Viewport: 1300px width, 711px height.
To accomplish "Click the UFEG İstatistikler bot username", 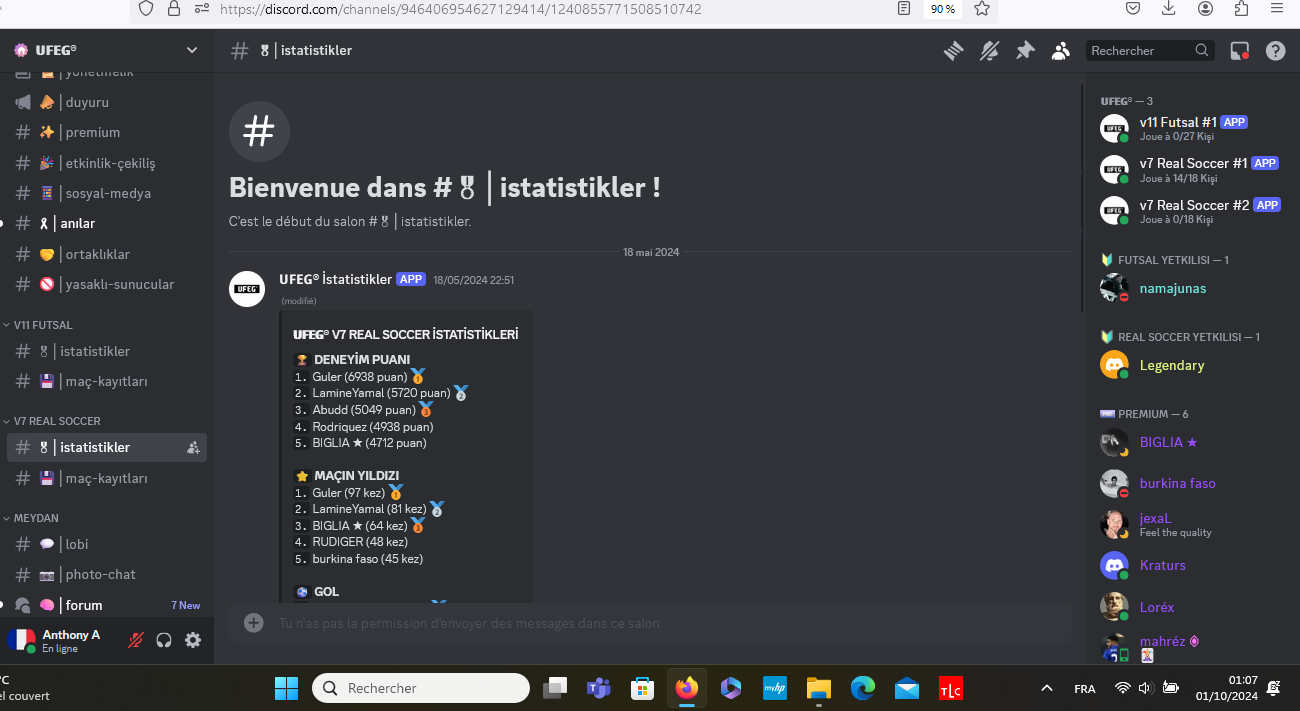I will tap(335, 279).
